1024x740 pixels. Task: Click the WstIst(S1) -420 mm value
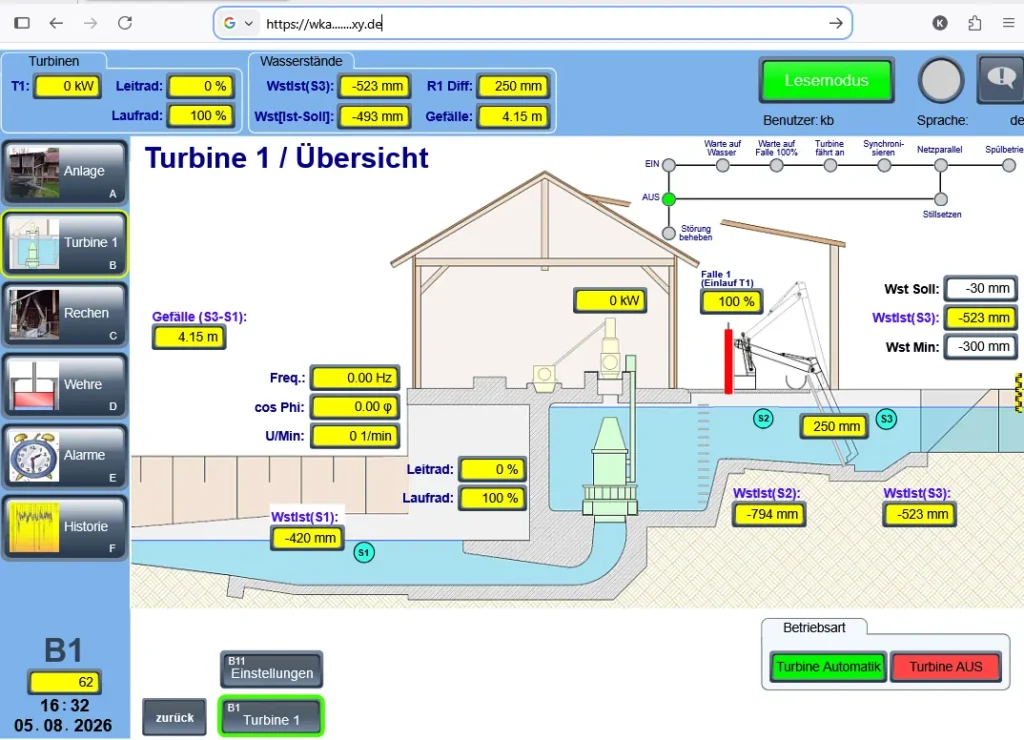coord(307,539)
